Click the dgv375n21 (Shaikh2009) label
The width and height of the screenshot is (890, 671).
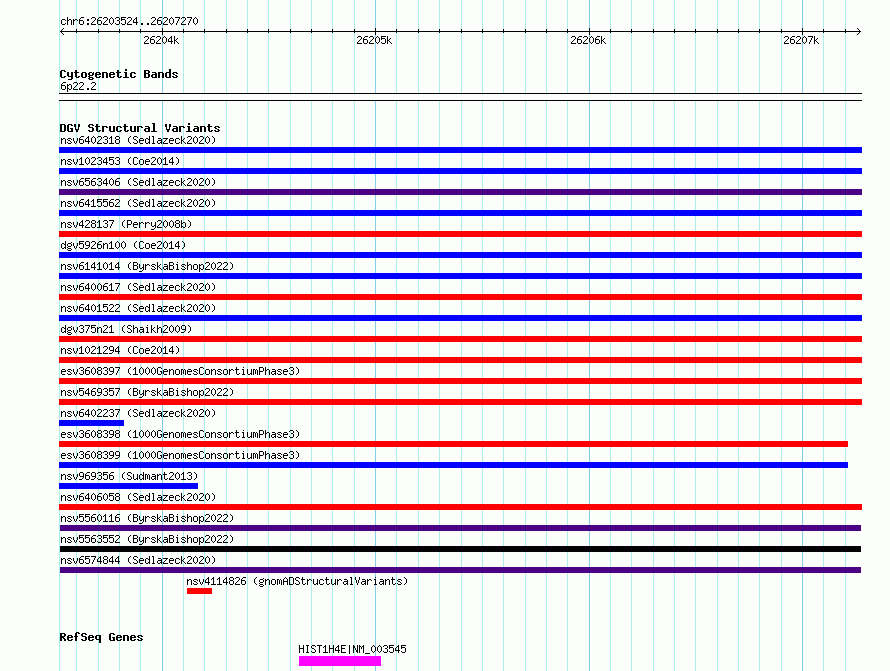[x=126, y=329]
